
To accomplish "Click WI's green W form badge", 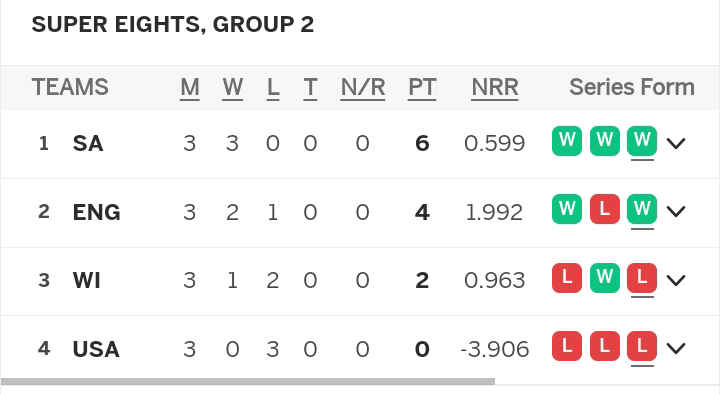I will point(604,277).
